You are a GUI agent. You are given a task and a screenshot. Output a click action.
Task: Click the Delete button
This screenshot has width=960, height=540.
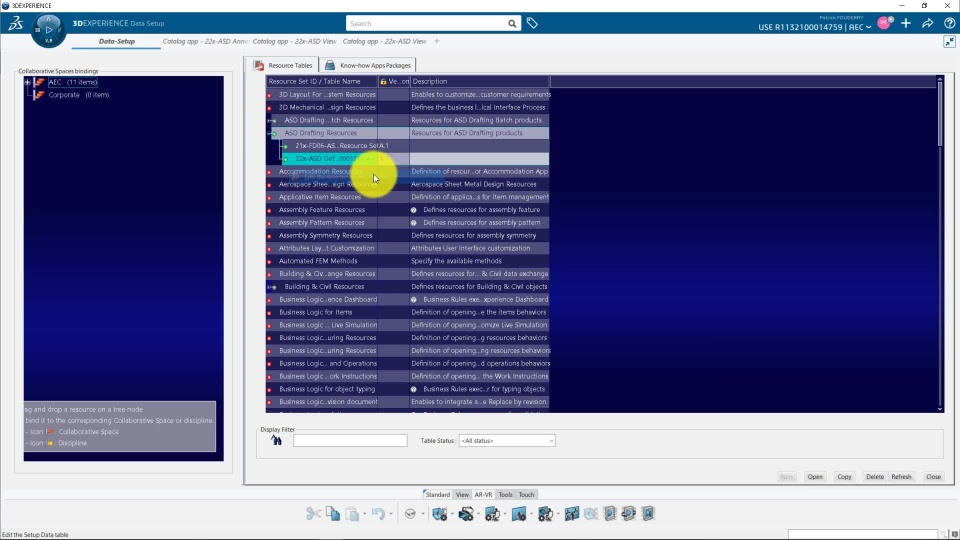[874, 476]
